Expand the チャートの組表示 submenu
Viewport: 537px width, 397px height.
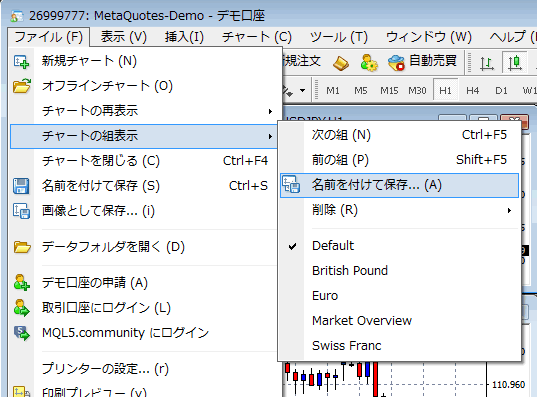143,136
